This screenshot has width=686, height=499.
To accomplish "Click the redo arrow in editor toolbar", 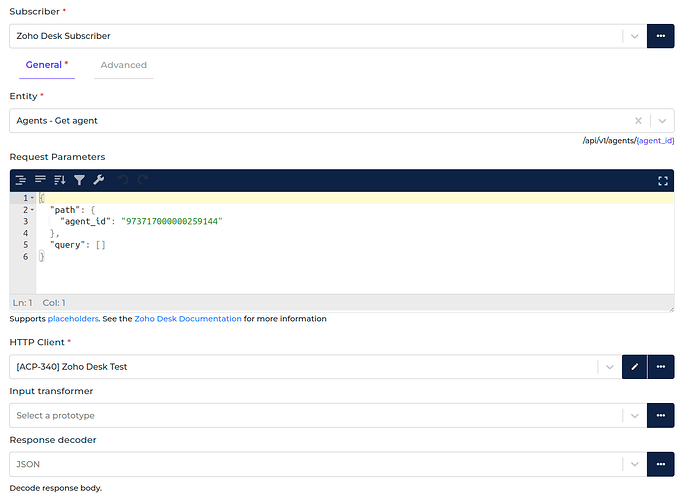I will (143, 180).
